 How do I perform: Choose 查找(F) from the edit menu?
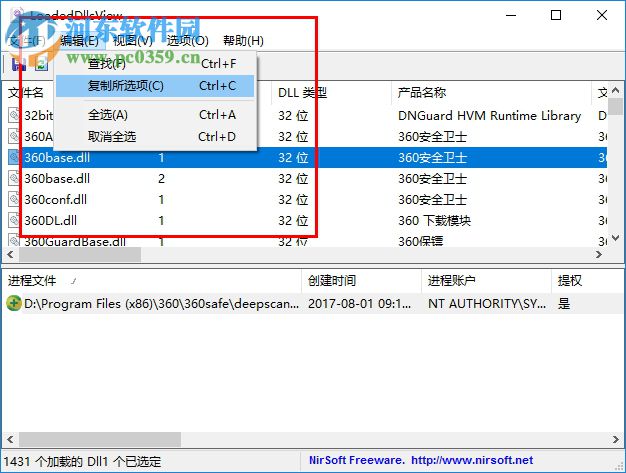pos(155,63)
